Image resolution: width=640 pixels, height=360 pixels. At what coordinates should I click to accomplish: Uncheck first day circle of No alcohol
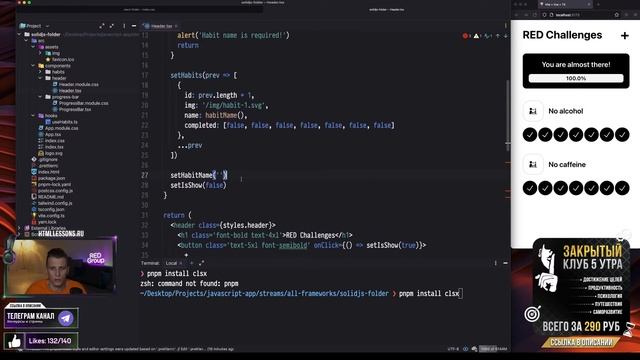530,135
